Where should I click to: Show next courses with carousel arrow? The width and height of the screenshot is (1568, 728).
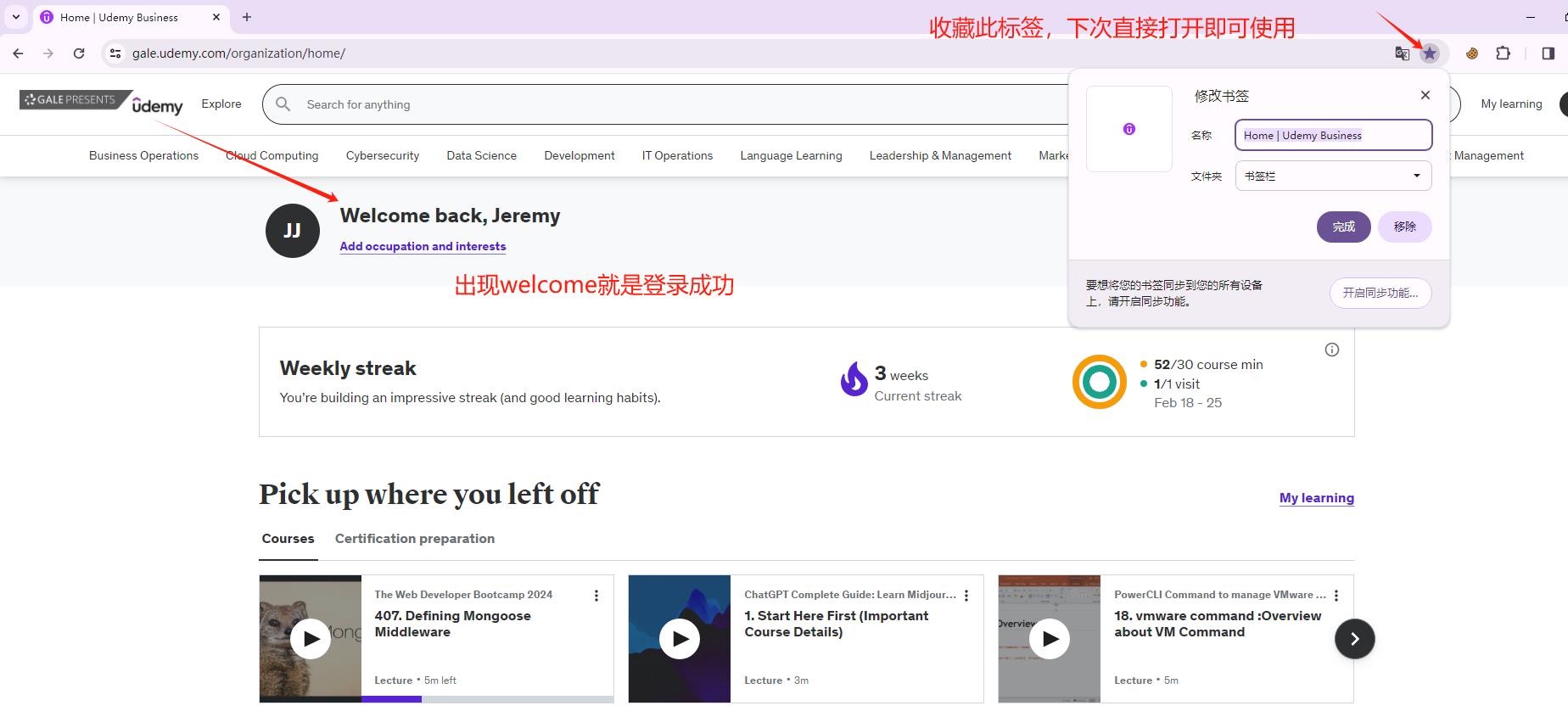point(1354,639)
